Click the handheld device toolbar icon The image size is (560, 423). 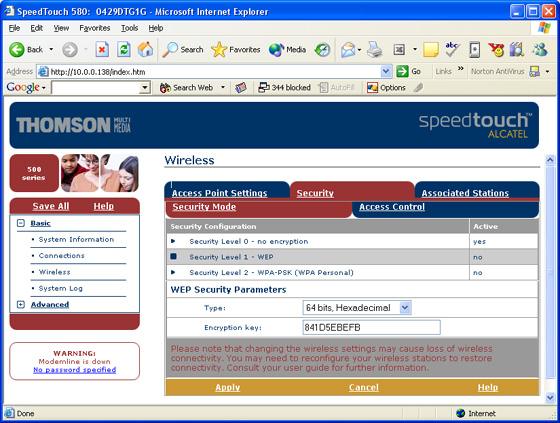point(474,50)
